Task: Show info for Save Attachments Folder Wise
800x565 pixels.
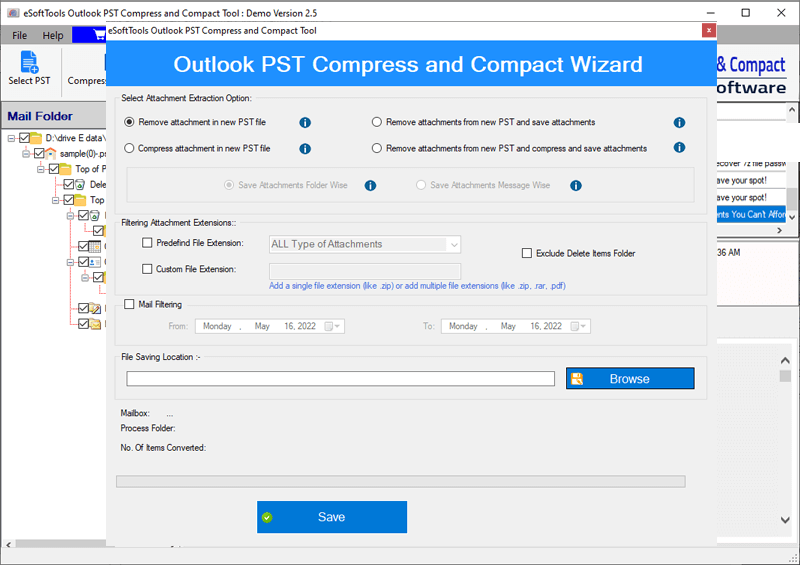Action: 370,185
